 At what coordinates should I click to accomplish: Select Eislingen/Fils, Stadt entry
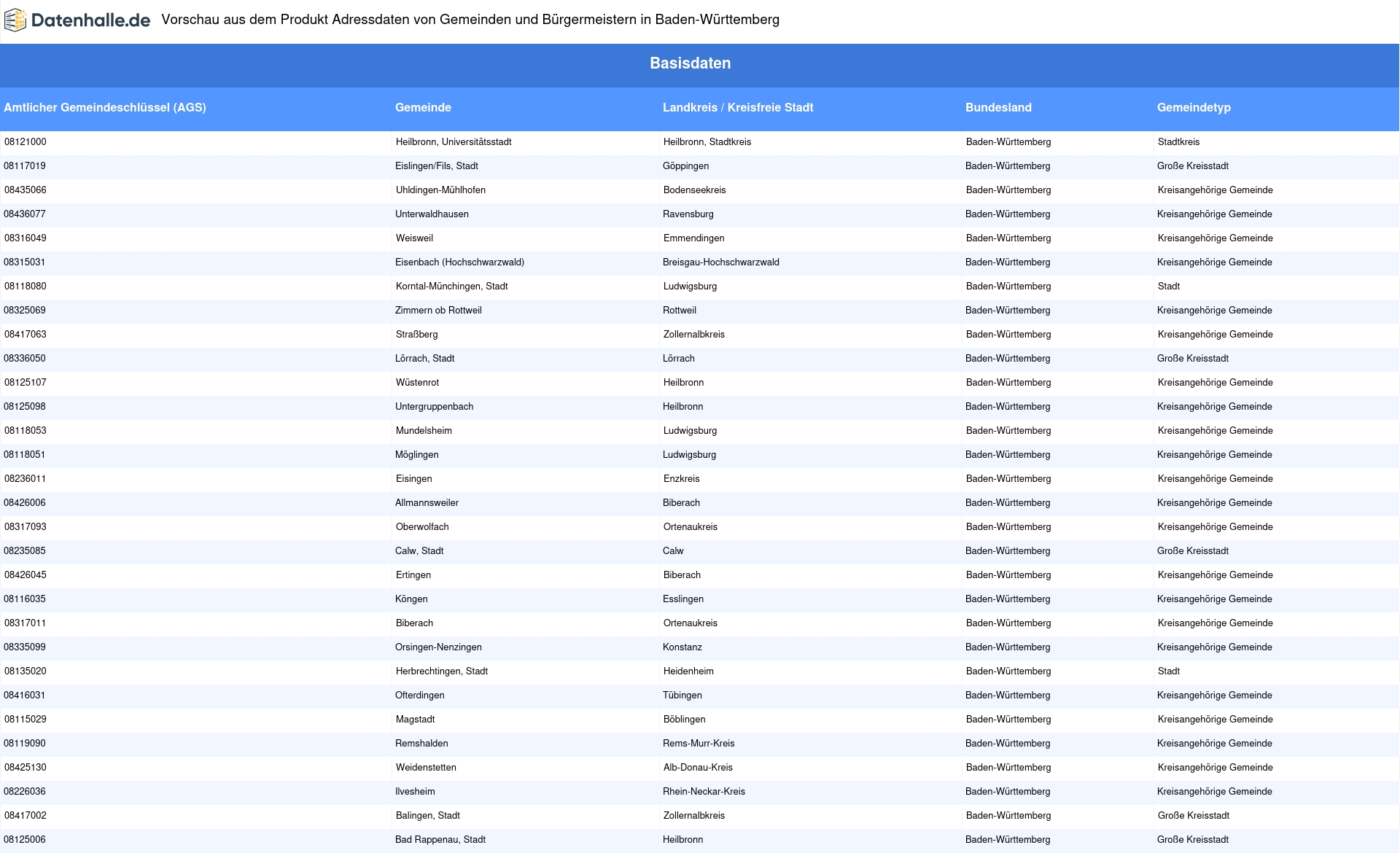point(437,166)
